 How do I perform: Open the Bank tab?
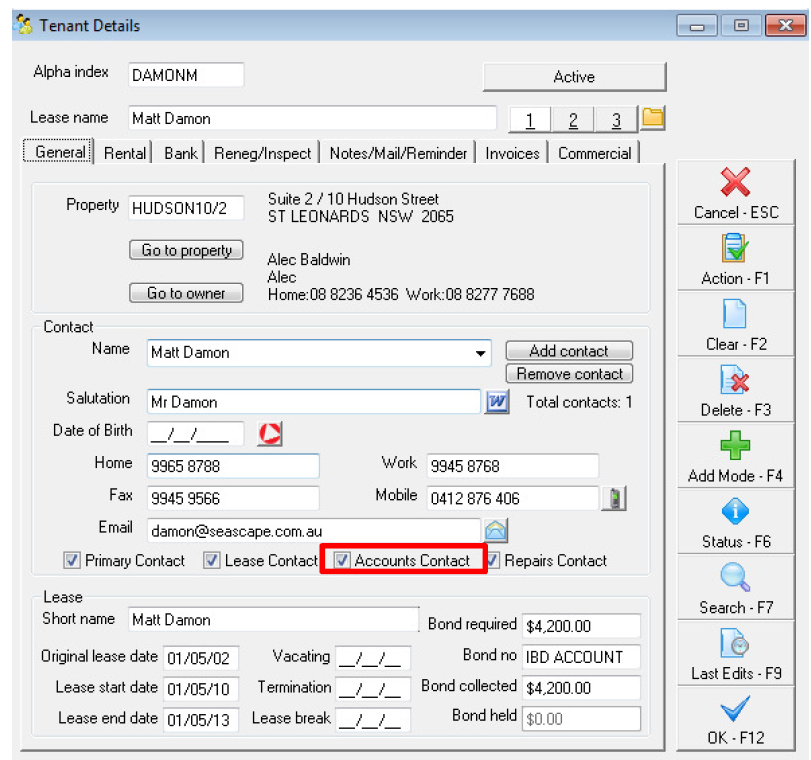pos(181,153)
